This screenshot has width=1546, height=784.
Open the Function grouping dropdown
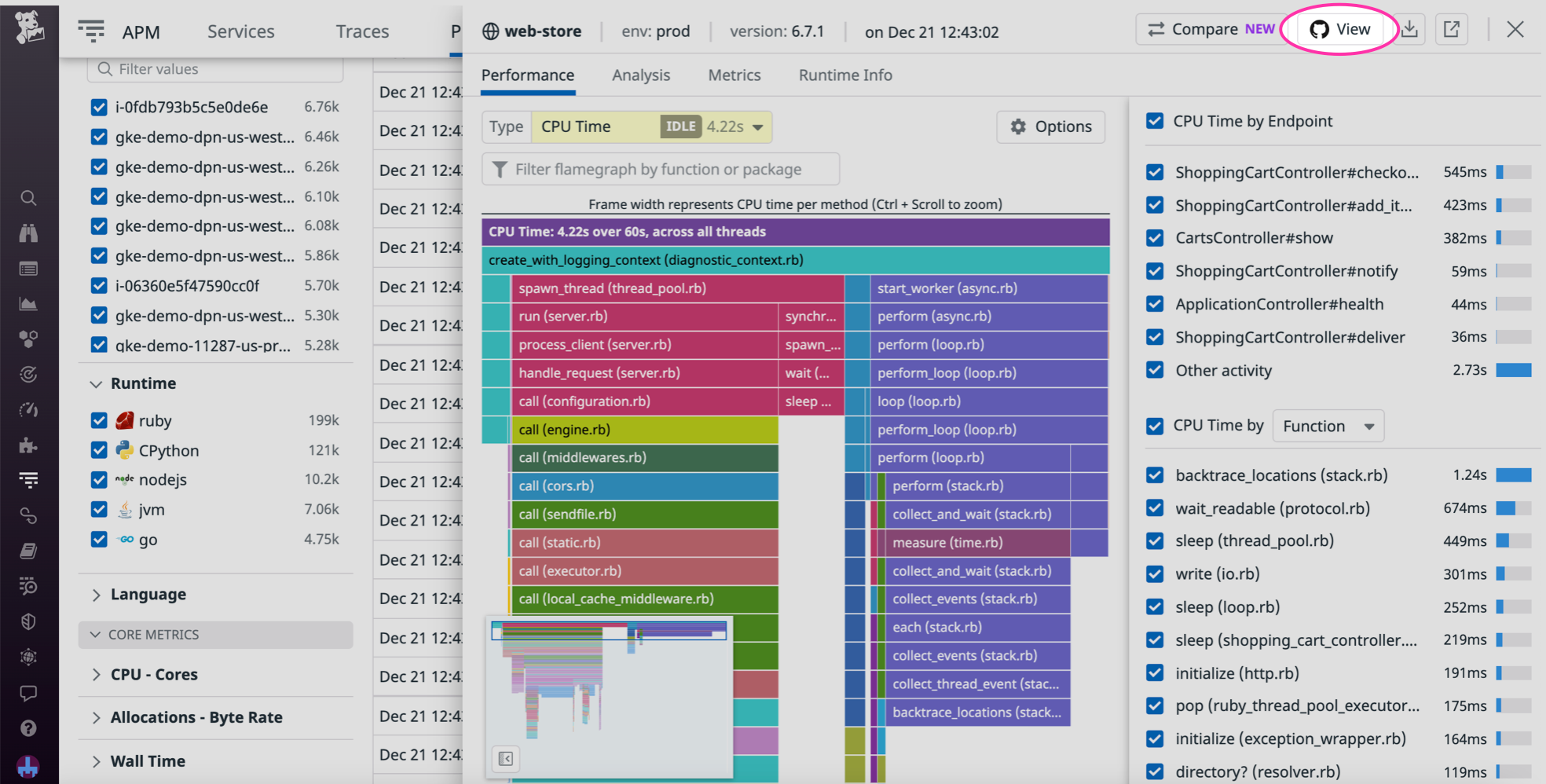coord(1328,425)
